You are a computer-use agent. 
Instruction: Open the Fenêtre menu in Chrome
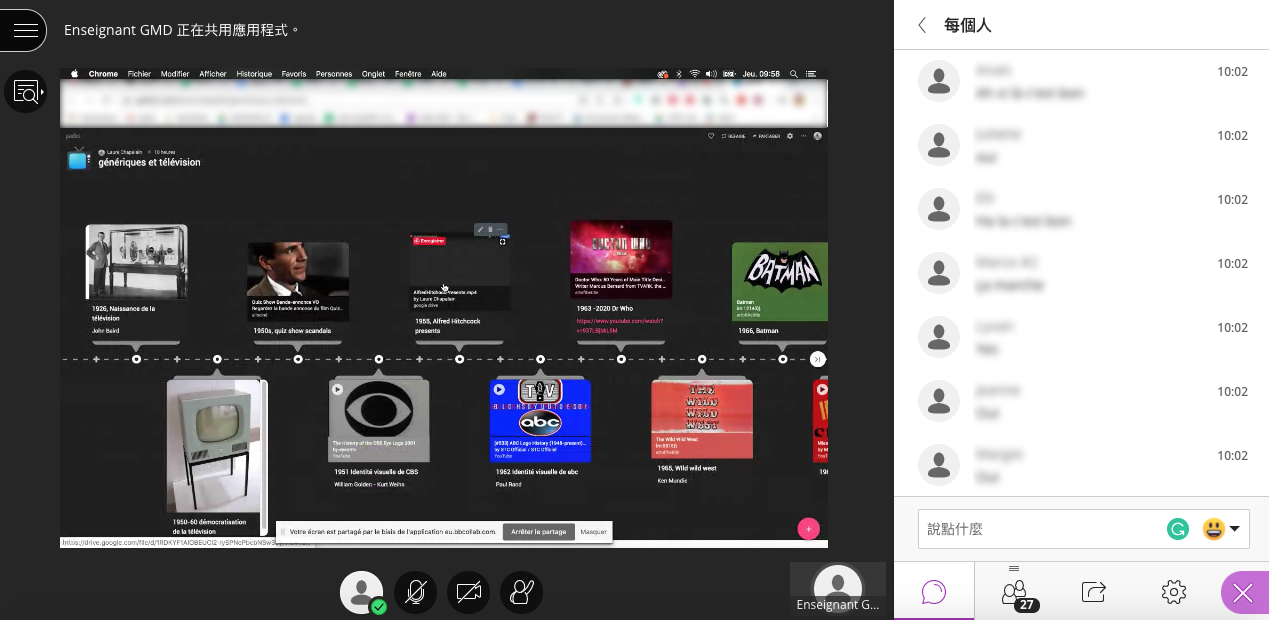click(x=408, y=74)
